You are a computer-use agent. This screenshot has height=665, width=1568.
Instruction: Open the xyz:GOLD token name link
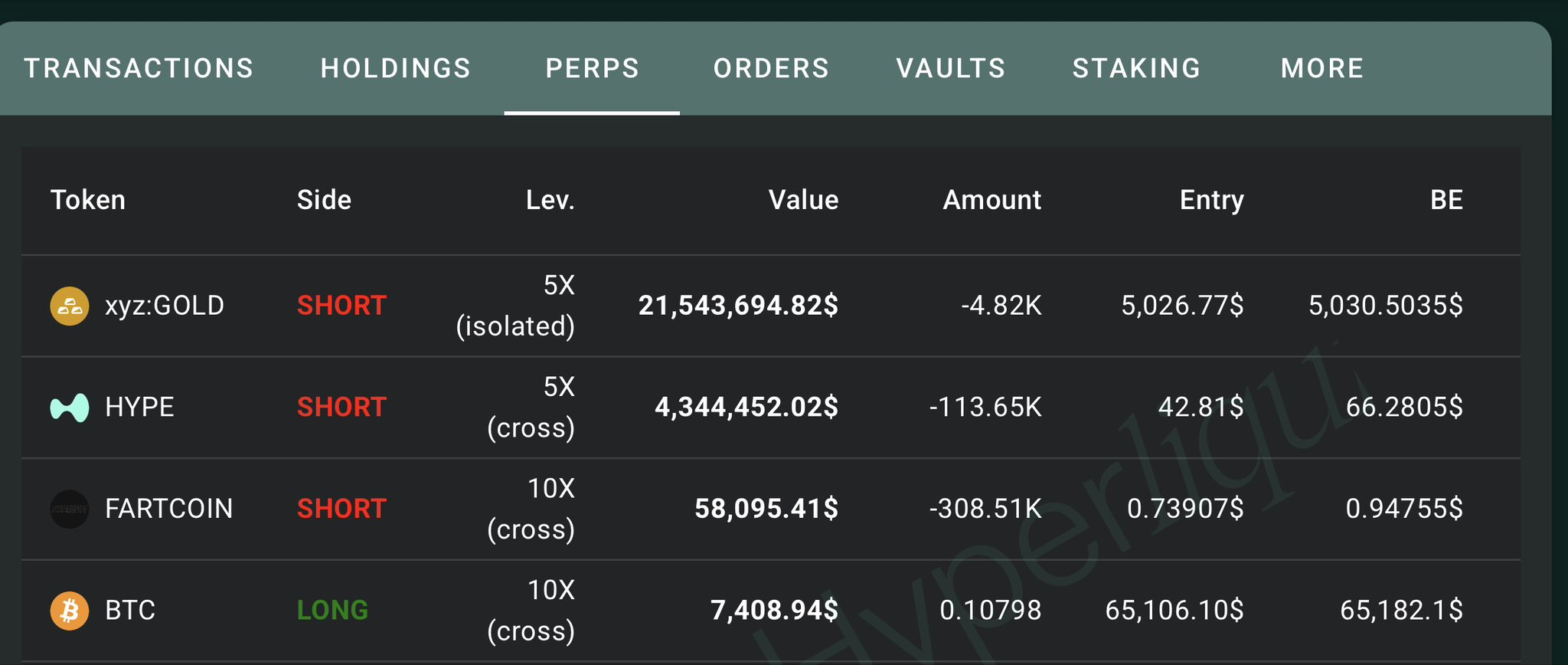(x=165, y=306)
